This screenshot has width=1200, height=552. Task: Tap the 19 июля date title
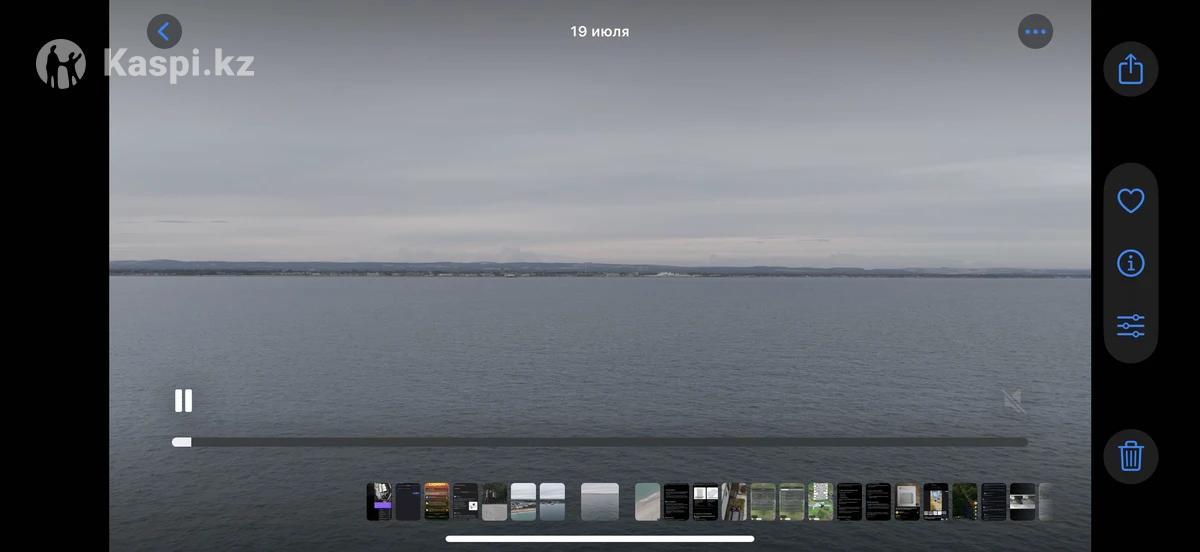tap(599, 32)
